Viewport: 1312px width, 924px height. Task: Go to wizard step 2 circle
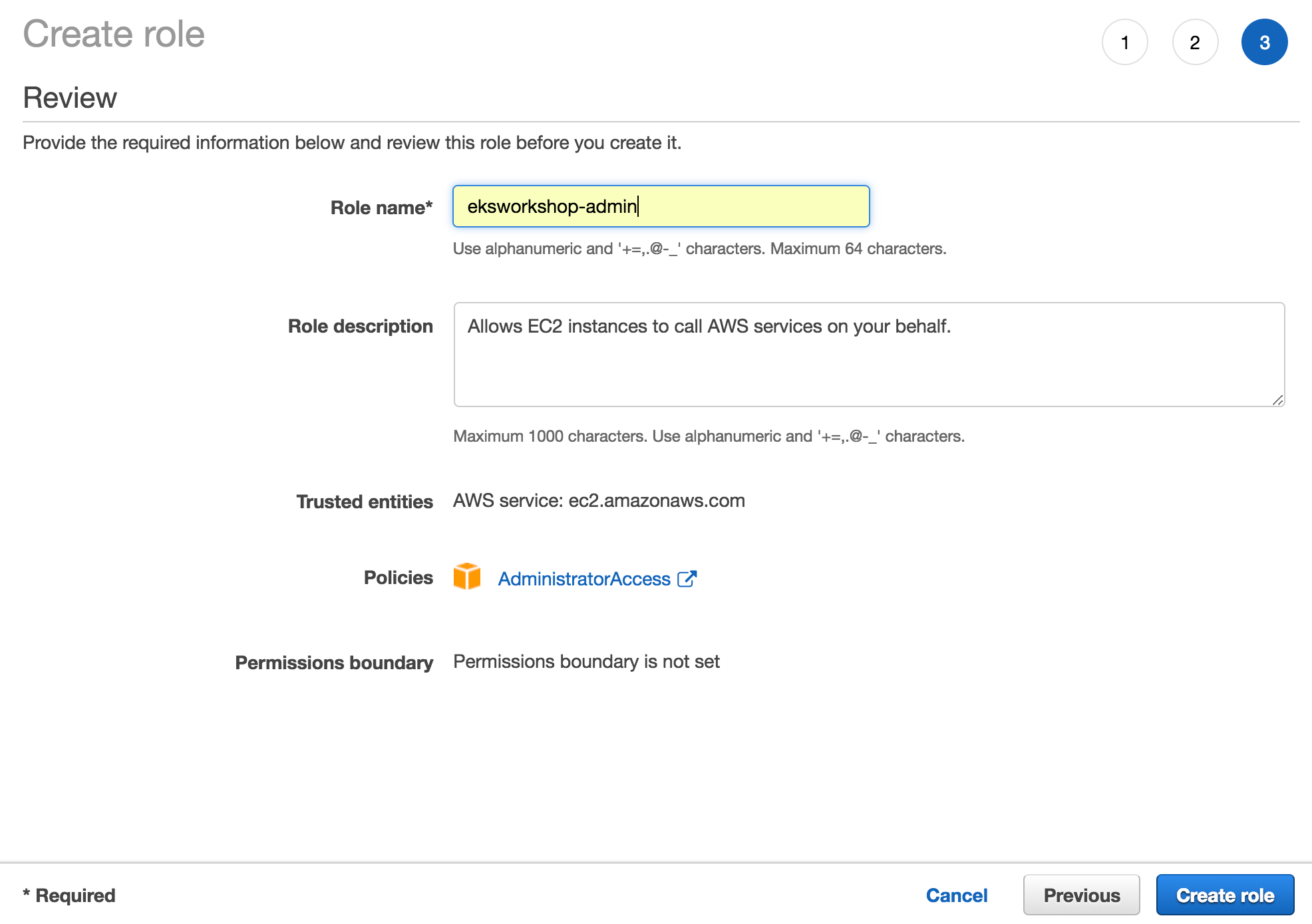click(1195, 43)
